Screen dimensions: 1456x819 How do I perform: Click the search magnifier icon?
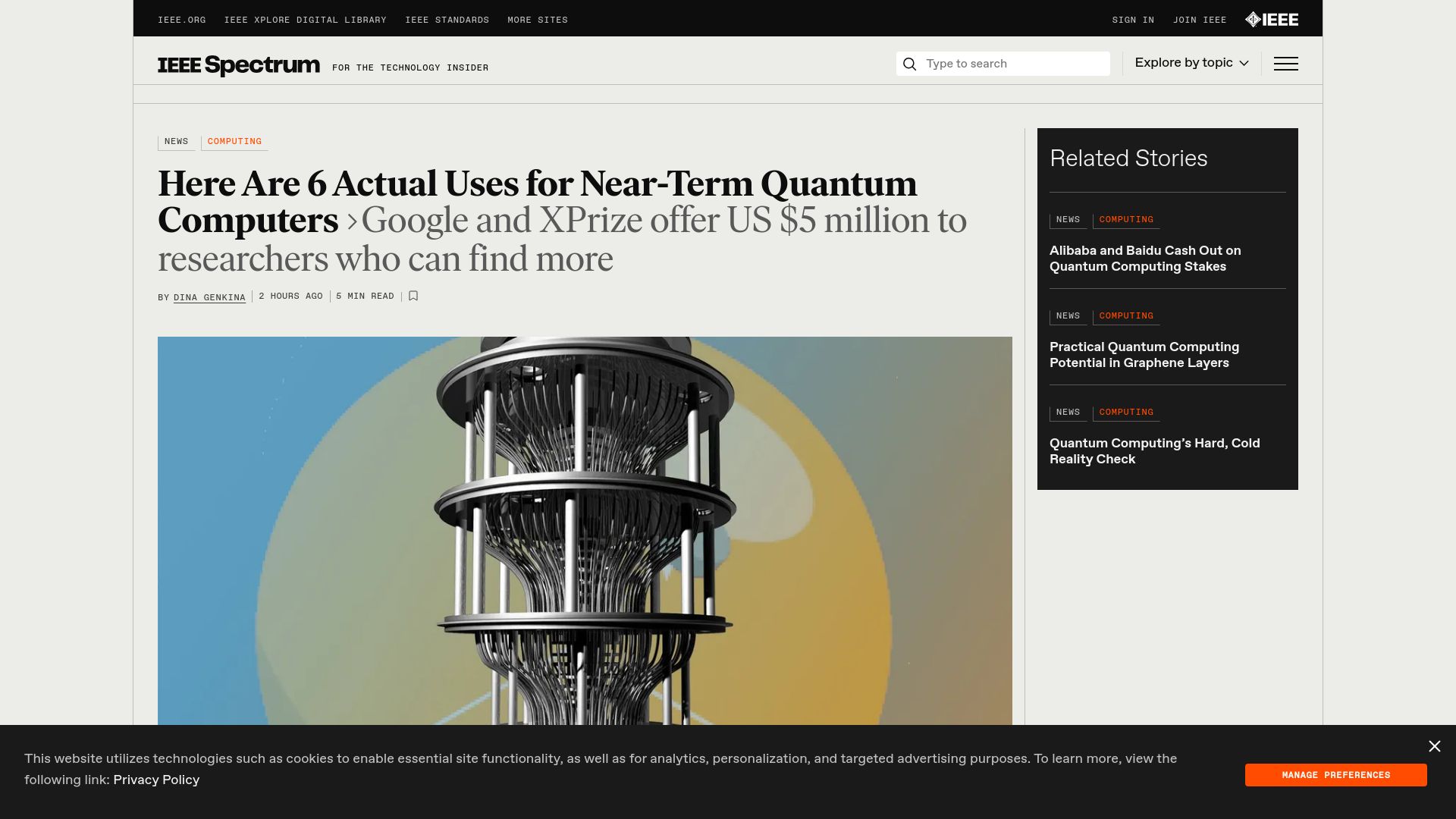coord(910,64)
